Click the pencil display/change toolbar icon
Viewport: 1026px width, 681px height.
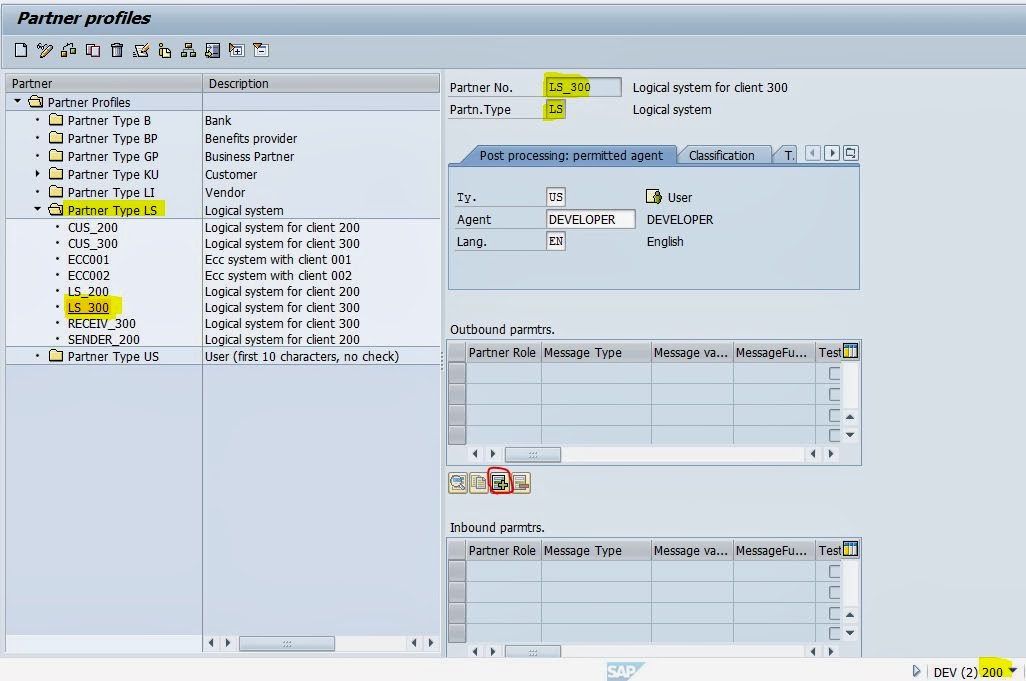coord(45,50)
